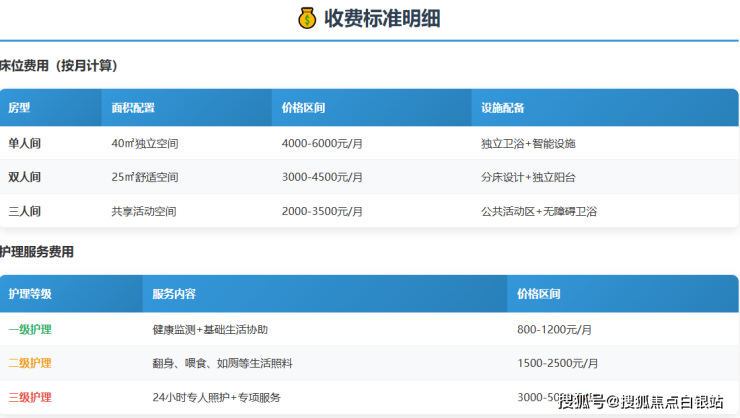Click the 护理等级 column header
The image size is (740, 418).
pyautogui.click(x=30, y=294)
